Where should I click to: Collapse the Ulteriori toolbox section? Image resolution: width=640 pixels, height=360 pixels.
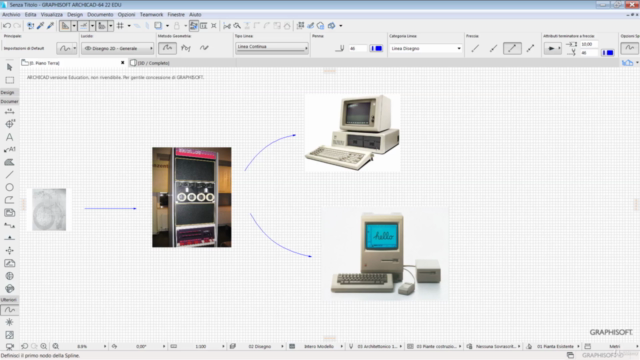9,300
